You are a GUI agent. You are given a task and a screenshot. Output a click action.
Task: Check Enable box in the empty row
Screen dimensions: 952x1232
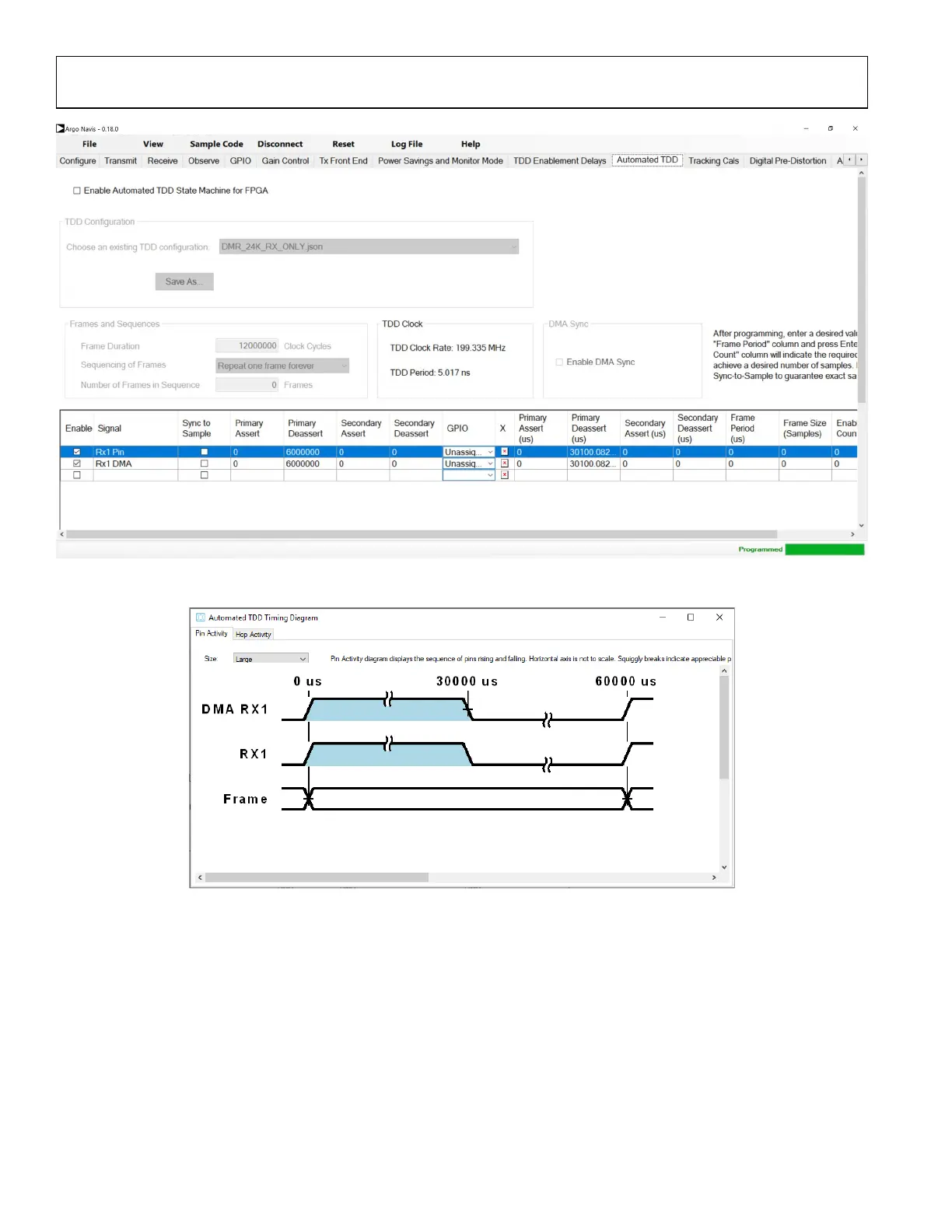77,475
